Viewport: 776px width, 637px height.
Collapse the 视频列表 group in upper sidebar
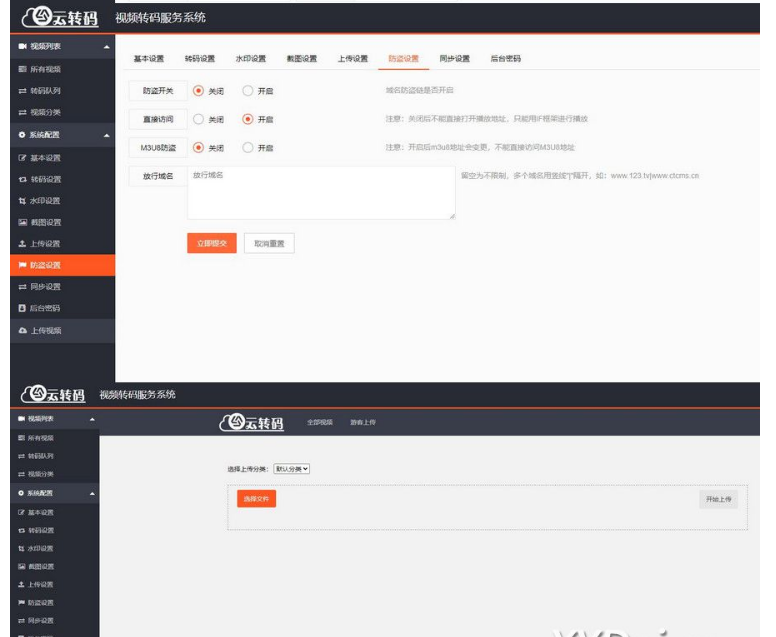pos(107,47)
